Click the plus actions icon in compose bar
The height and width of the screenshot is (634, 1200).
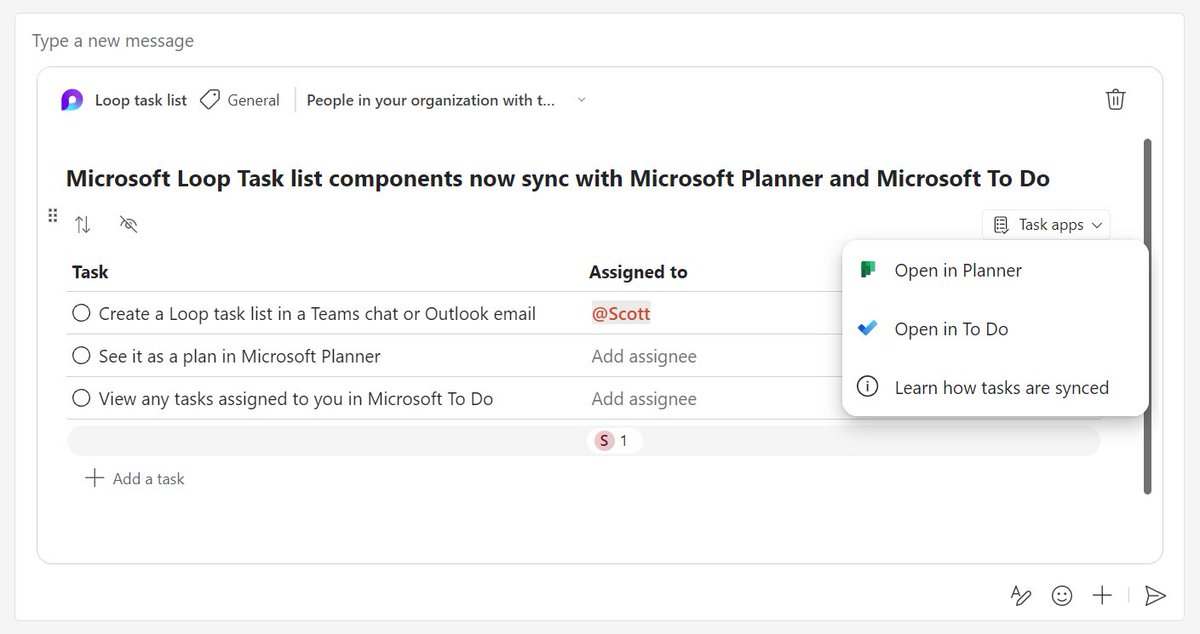point(1102,596)
